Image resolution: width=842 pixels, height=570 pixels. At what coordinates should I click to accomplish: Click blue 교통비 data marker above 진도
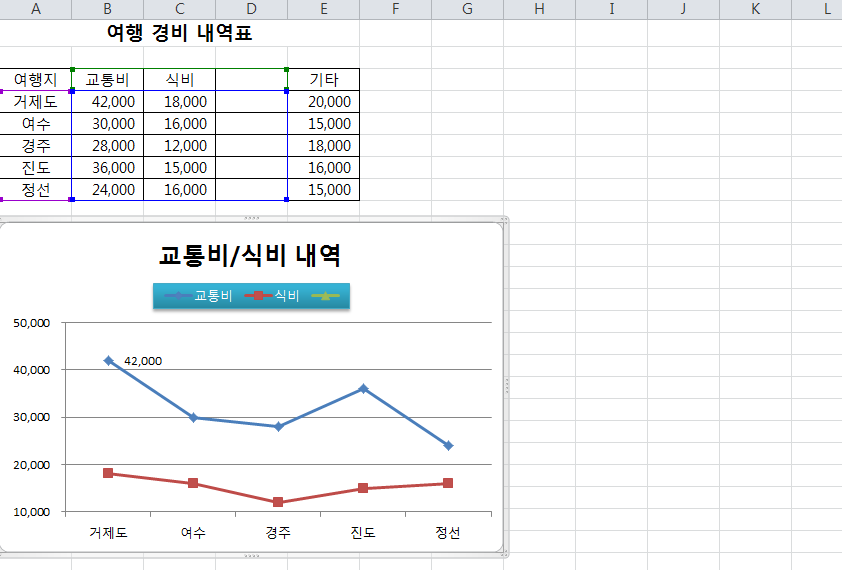tap(363, 388)
